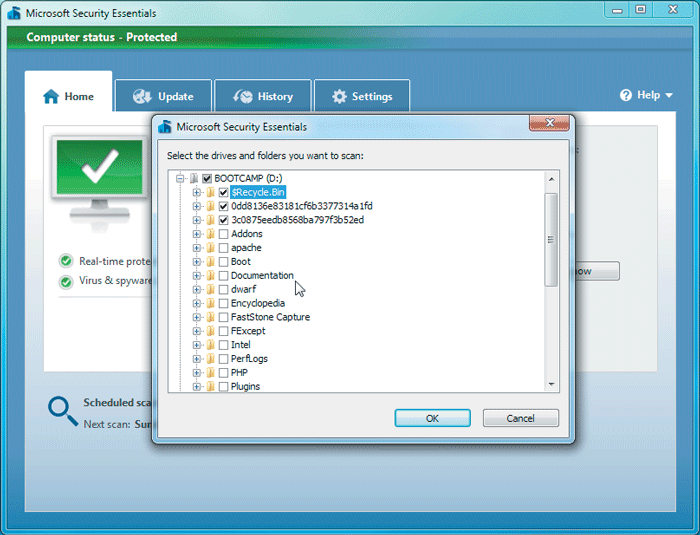Image resolution: width=700 pixels, height=535 pixels.
Task: Uncheck the 3c0875eedb8568ba797f3b52ed checkbox
Action: 224,220
